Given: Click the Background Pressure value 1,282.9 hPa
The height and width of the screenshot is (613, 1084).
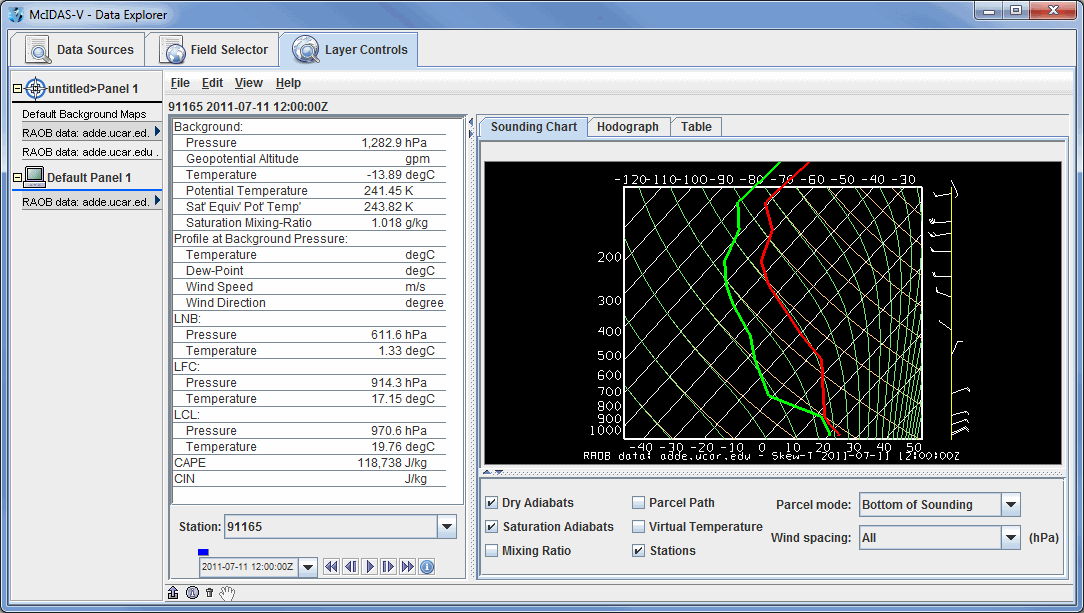Looking at the screenshot, I should [394, 143].
